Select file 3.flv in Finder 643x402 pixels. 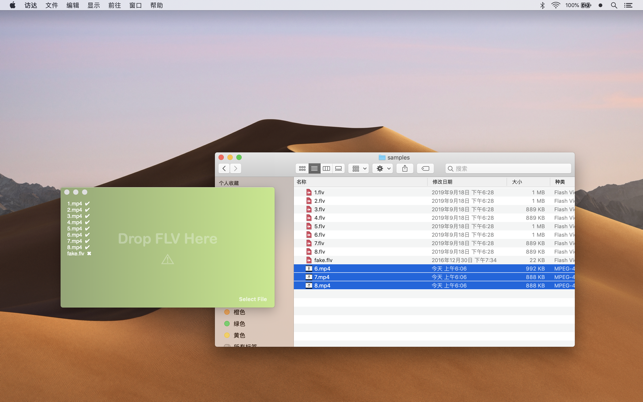[x=434, y=209]
